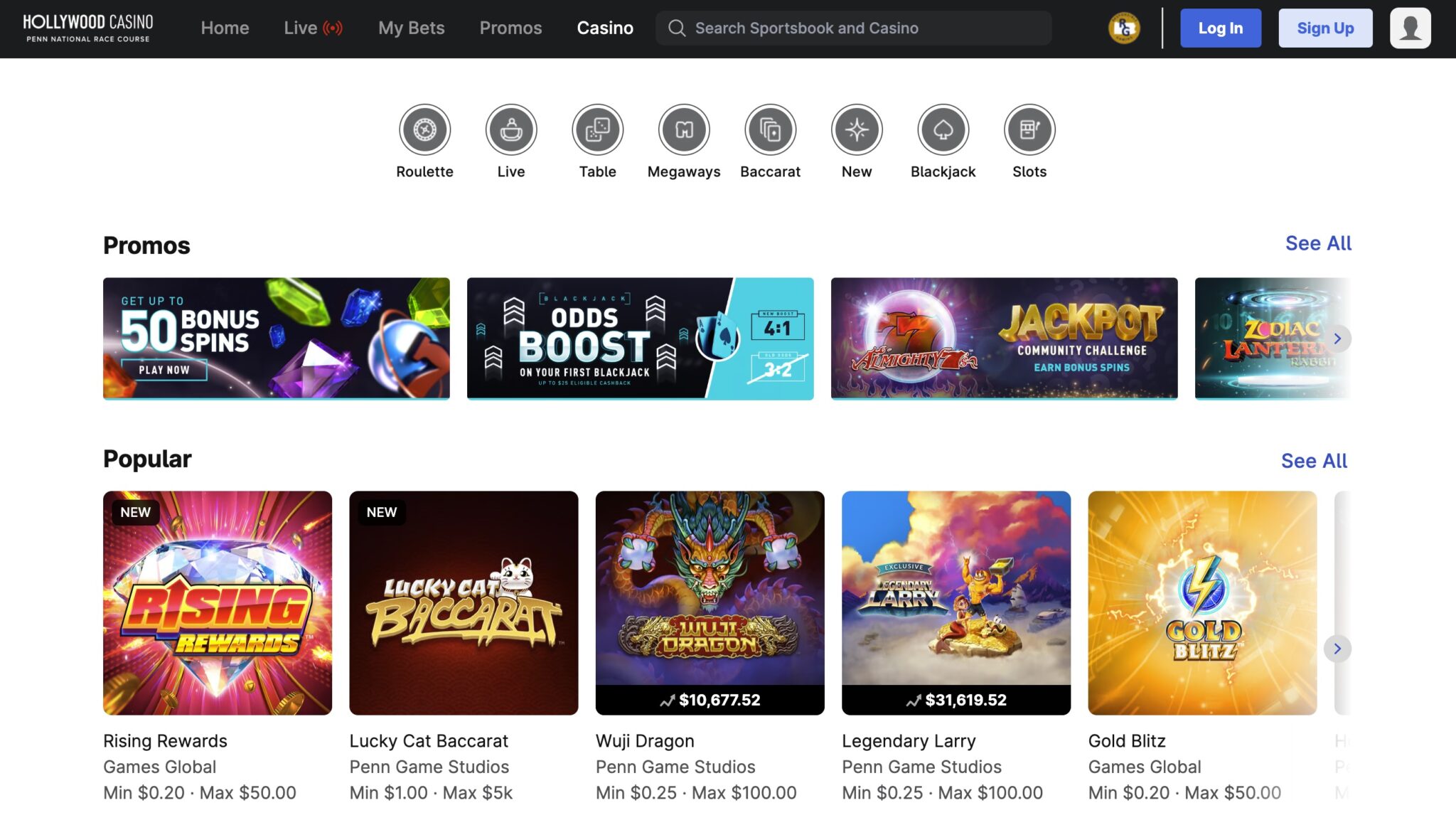The height and width of the screenshot is (820, 1456).
Task: Go to the Home tab
Action: pyautogui.click(x=225, y=28)
